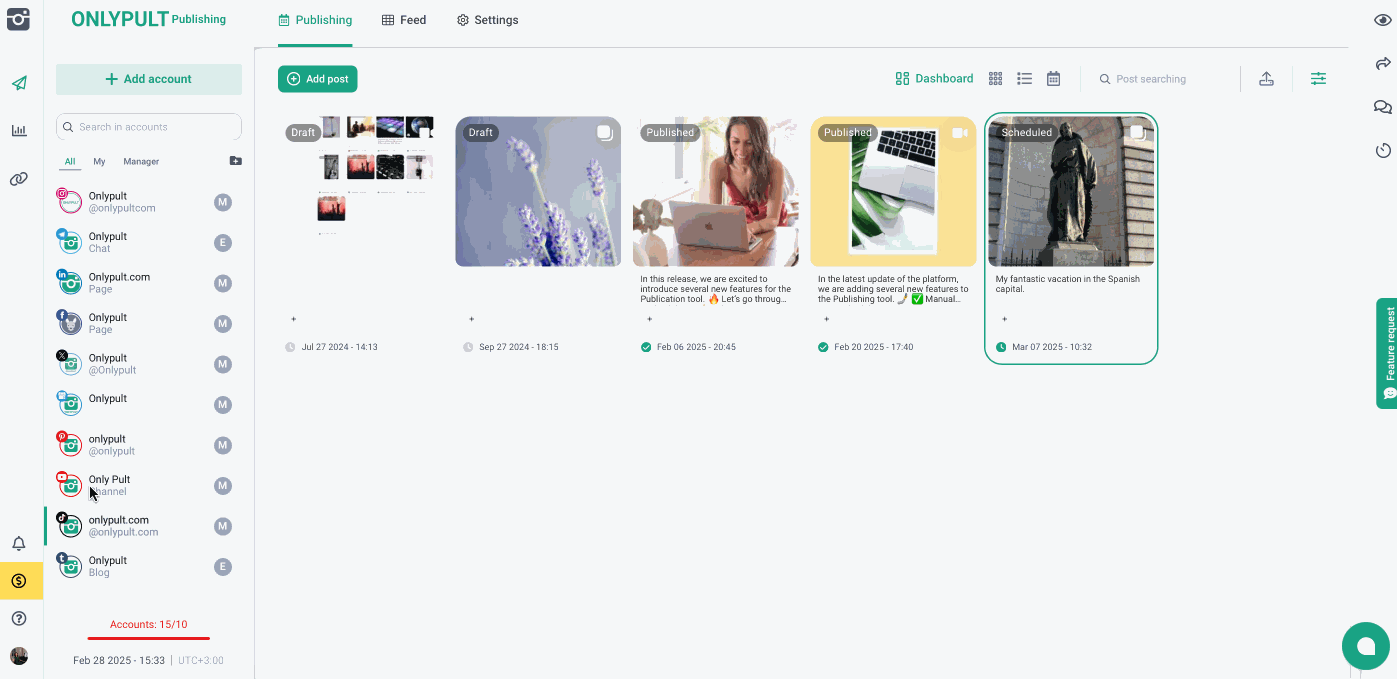The height and width of the screenshot is (679, 1397).
Task: Open notifications bell icon
Action: click(x=19, y=543)
